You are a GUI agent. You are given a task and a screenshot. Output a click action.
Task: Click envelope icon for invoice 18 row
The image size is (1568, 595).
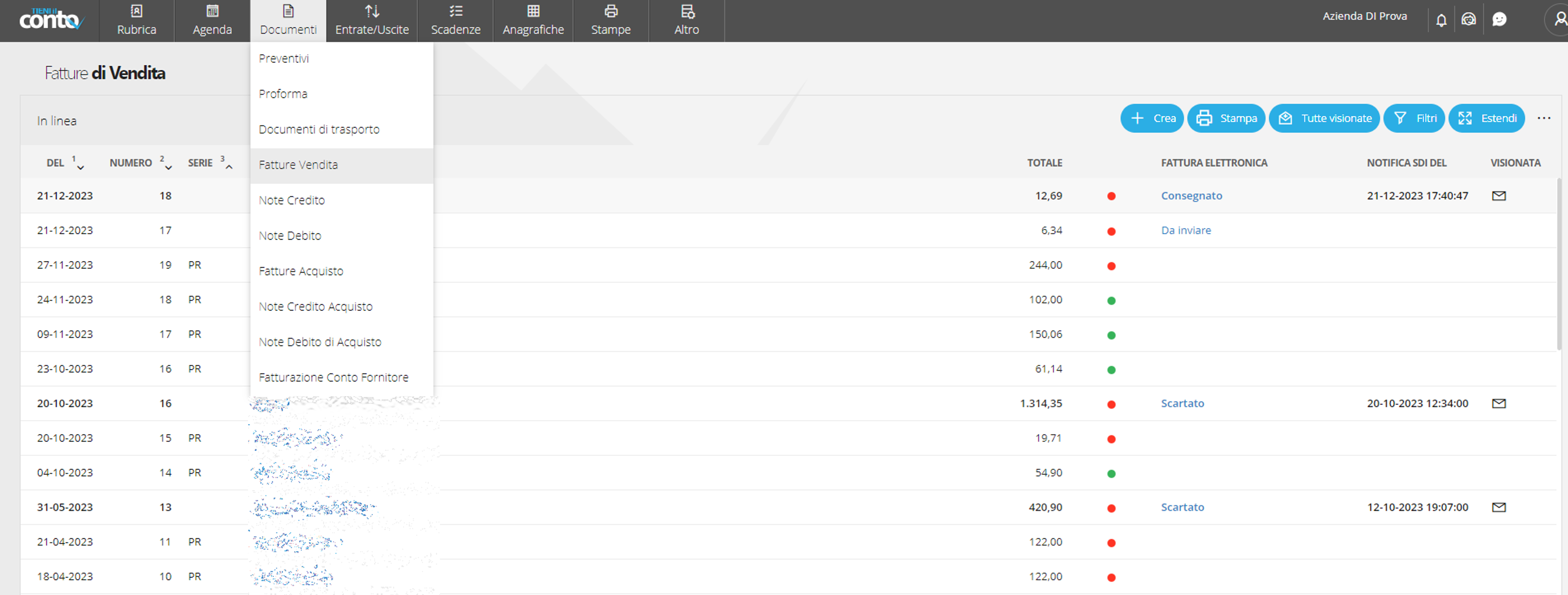click(x=1499, y=196)
